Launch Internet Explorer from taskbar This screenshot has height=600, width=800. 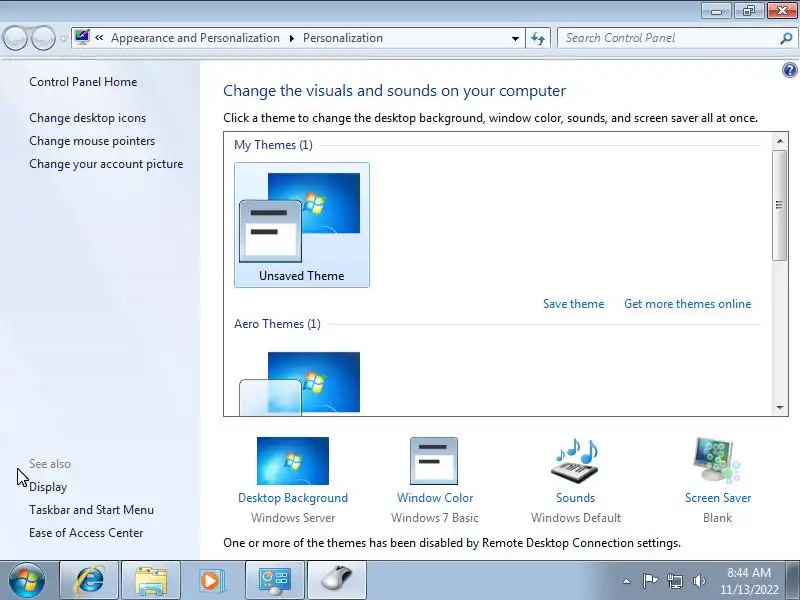[x=89, y=580]
